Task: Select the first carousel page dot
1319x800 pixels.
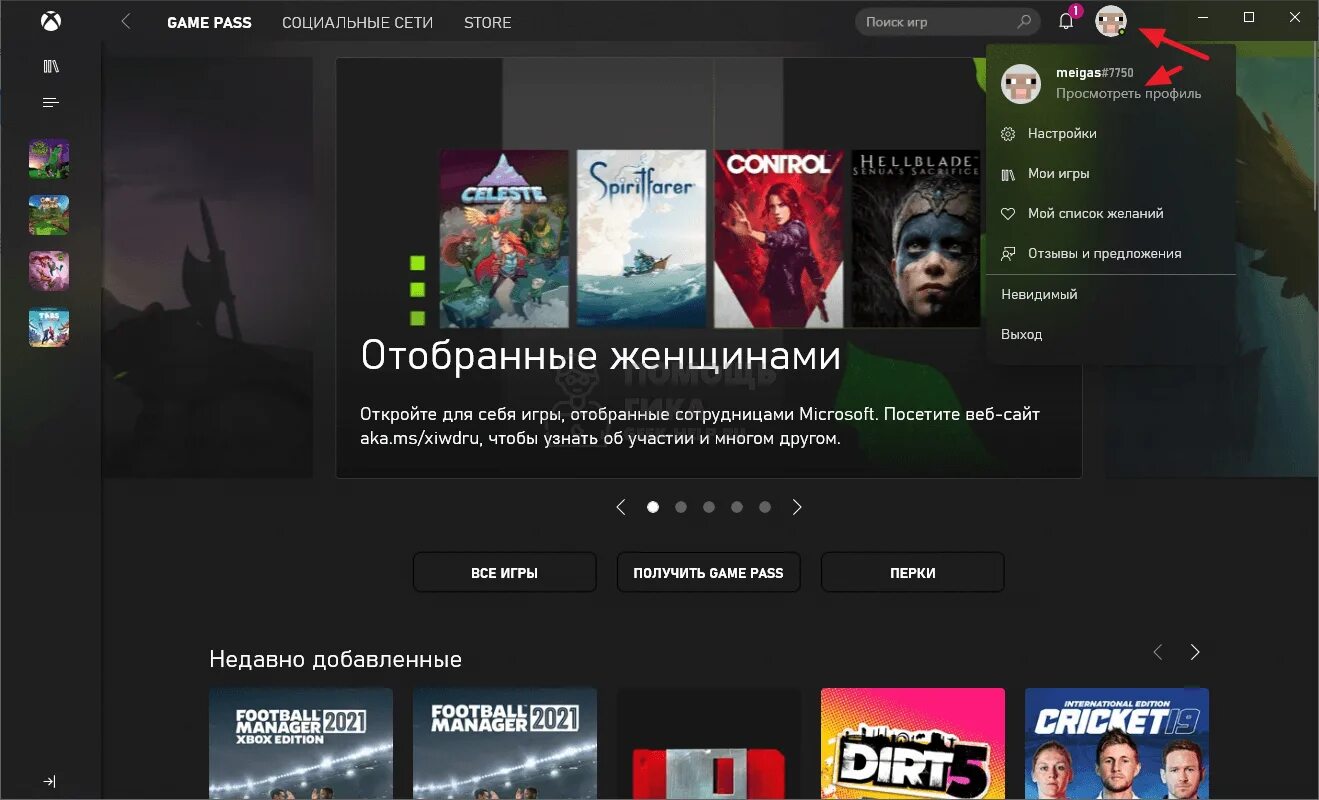Action: tap(653, 507)
